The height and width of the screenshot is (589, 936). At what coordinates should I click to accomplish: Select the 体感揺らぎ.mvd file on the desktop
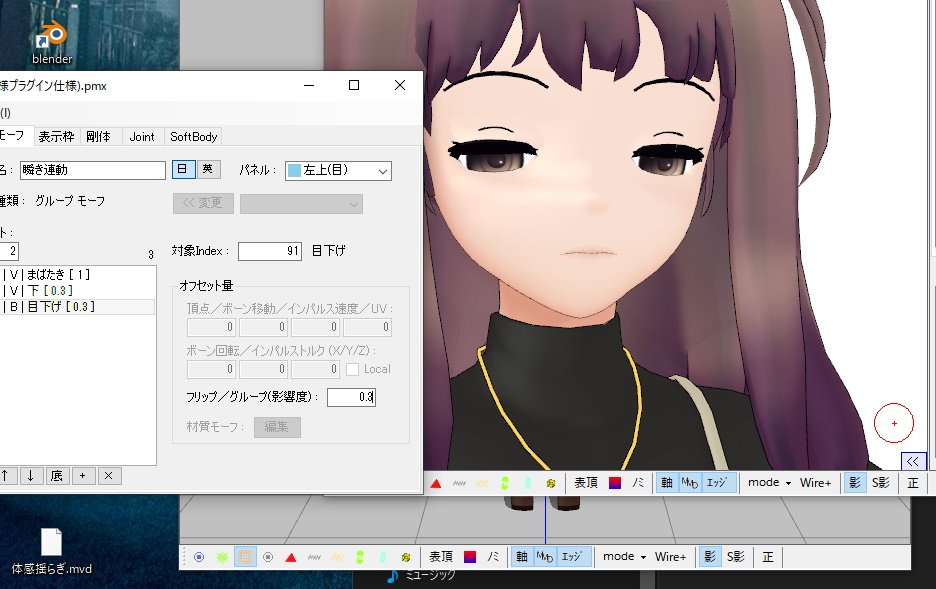52,551
